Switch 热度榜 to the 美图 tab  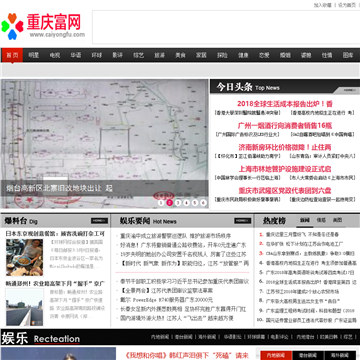click(337, 220)
